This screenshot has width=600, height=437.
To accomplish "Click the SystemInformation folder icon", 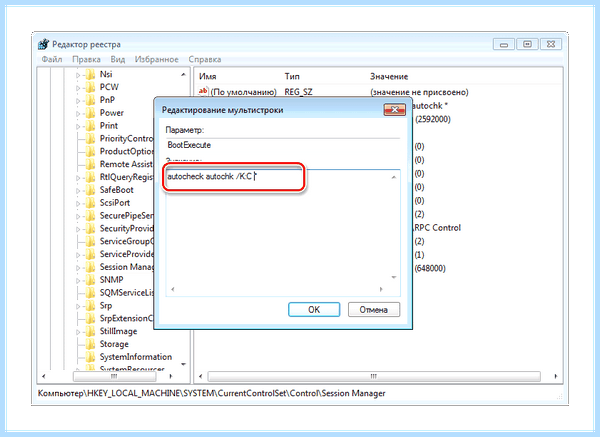I will pos(90,357).
